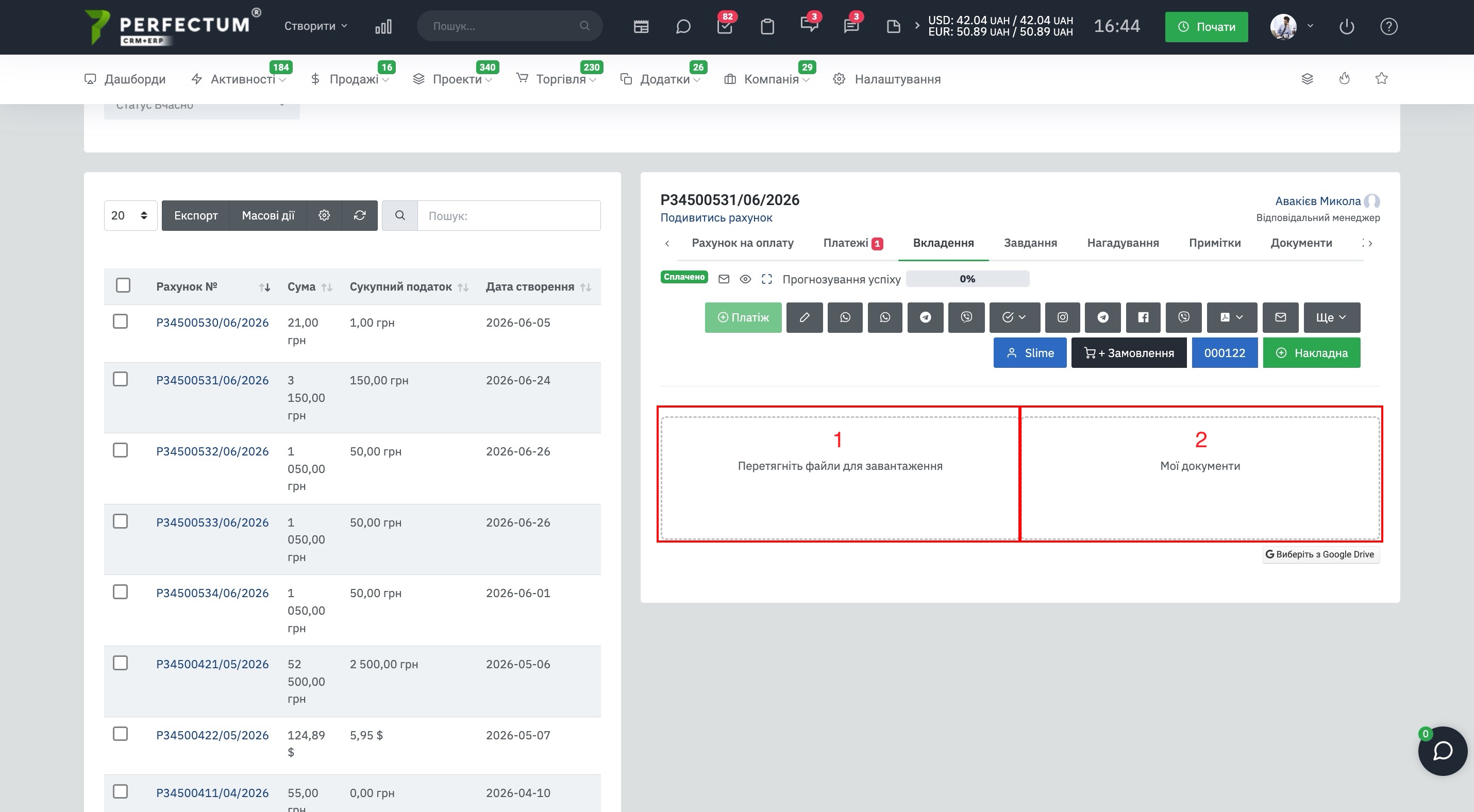The width and height of the screenshot is (1474, 812).
Task: Click the magnifier icon beside table search field
Action: 400,215
